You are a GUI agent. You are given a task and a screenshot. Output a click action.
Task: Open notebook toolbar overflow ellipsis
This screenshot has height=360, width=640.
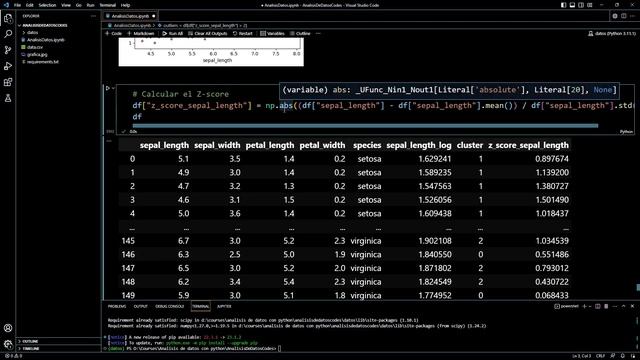tap(318, 33)
